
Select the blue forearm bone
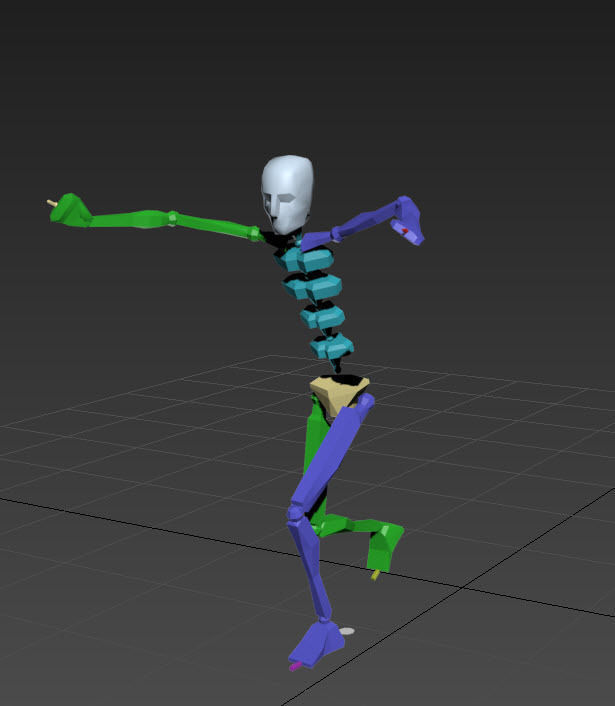(x=366, y=220)
